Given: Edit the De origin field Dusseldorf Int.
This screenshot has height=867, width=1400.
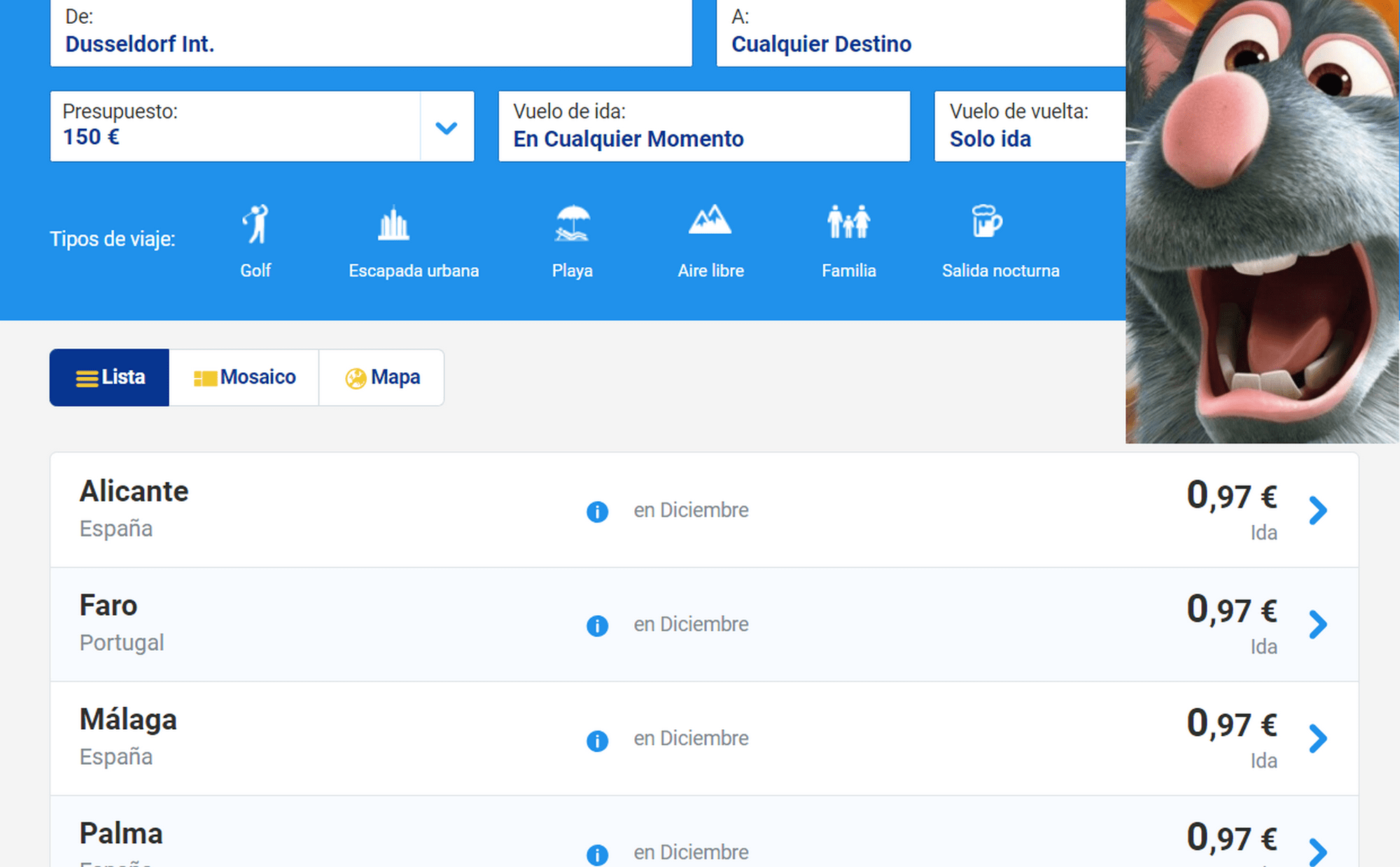Looking at the screenshot, I should pyautogui.click(x=371, y=33).
